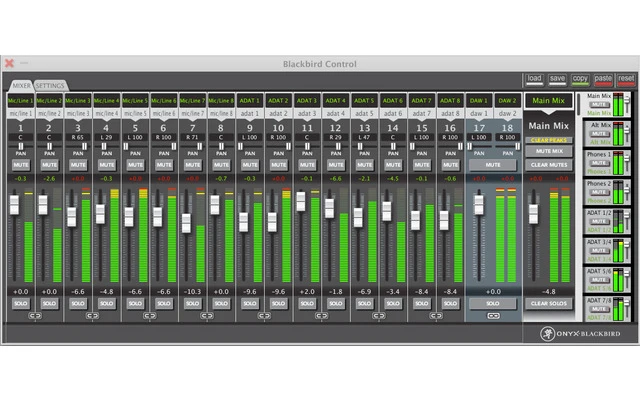Close the Blackbird Control window
Screen dimensions: 640x400
9,63
